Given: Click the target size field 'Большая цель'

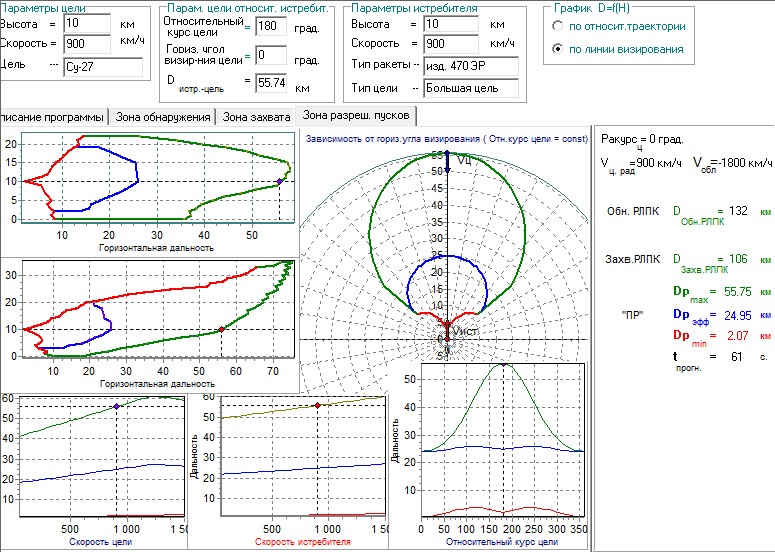Looking at the screenshot, I should pos(471,88).
